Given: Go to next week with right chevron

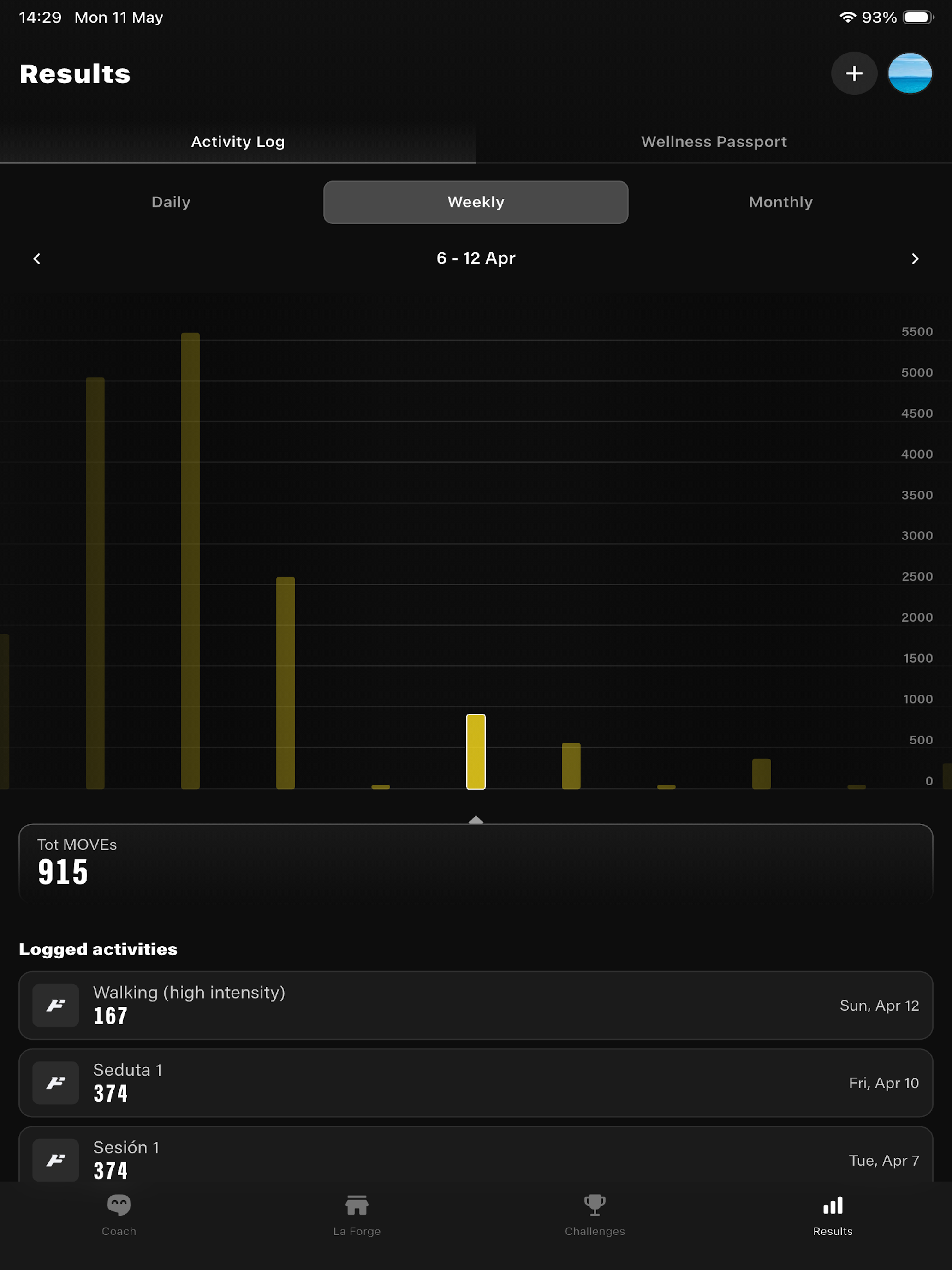Looking at the screenshot, I should click(x=915, y=258).
